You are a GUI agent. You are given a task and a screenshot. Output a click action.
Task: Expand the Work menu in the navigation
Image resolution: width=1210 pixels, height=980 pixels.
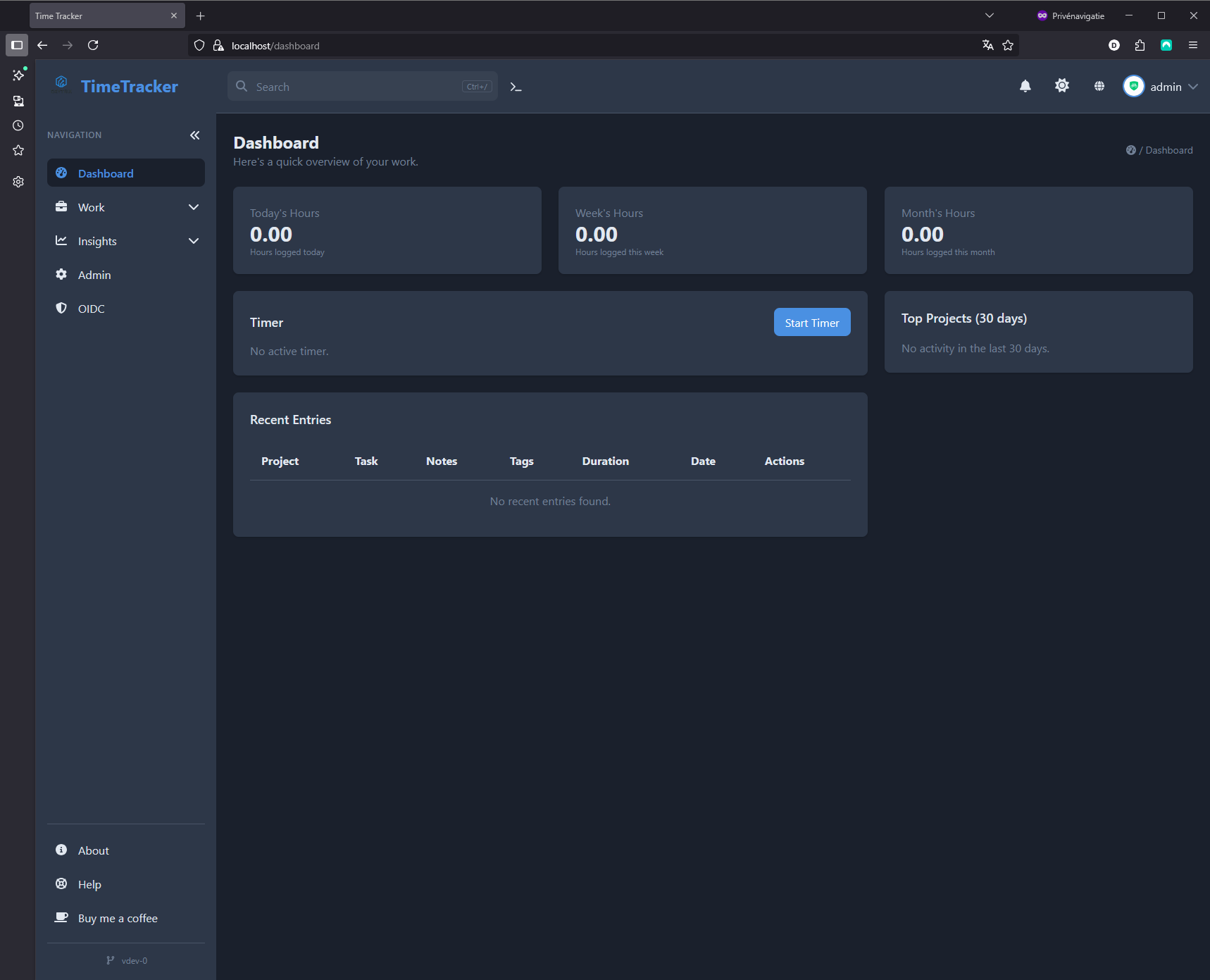coord(126,207)
